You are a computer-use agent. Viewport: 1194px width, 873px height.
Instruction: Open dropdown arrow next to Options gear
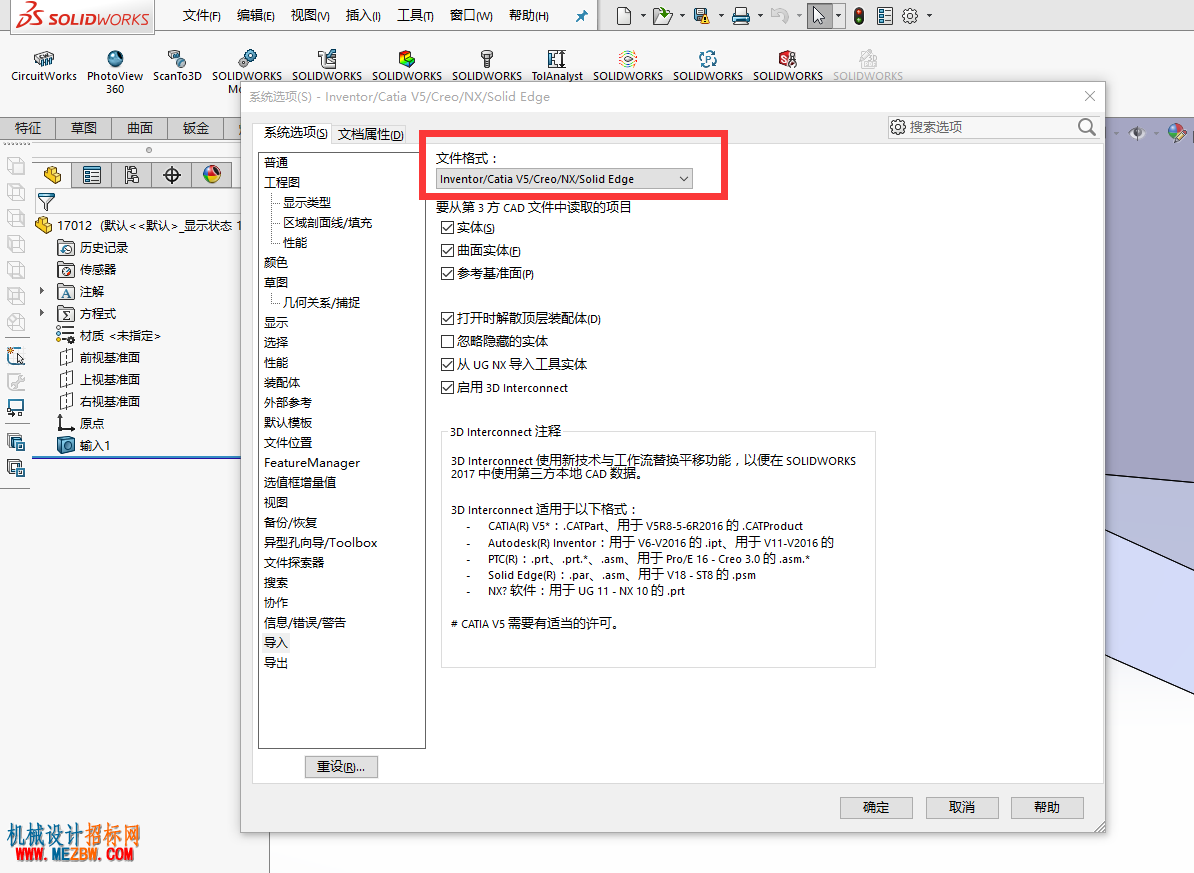tap(929, 15)
